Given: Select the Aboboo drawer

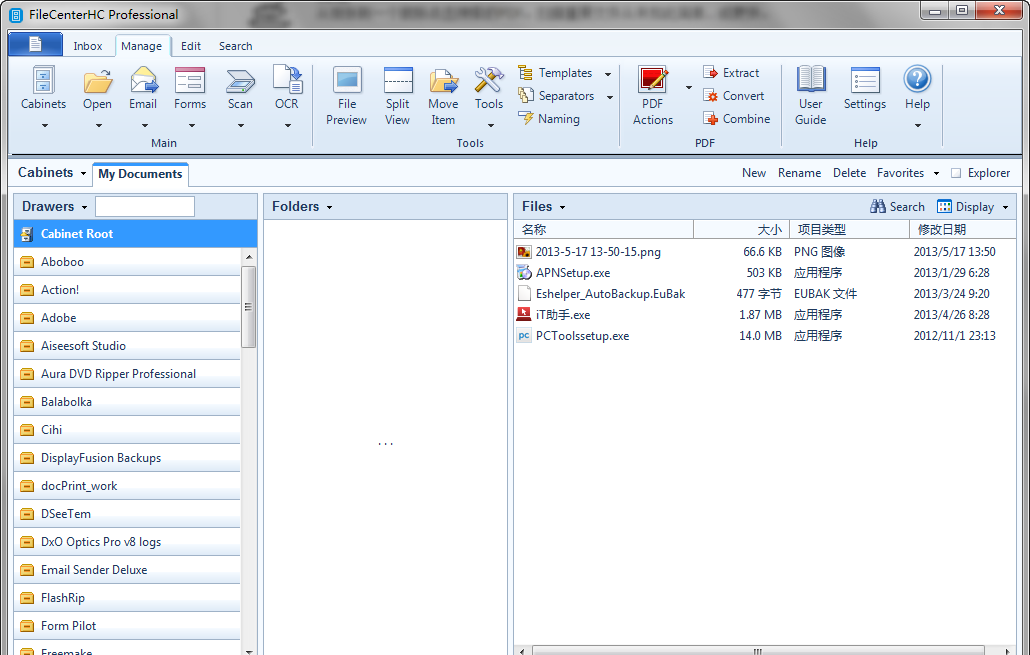Looking at the screenshot, I should click(127, 261).
